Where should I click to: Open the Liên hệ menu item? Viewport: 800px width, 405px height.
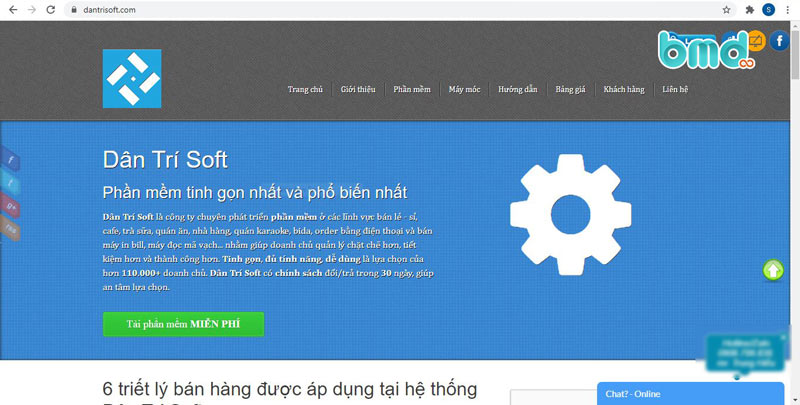(x=675, y=89)
